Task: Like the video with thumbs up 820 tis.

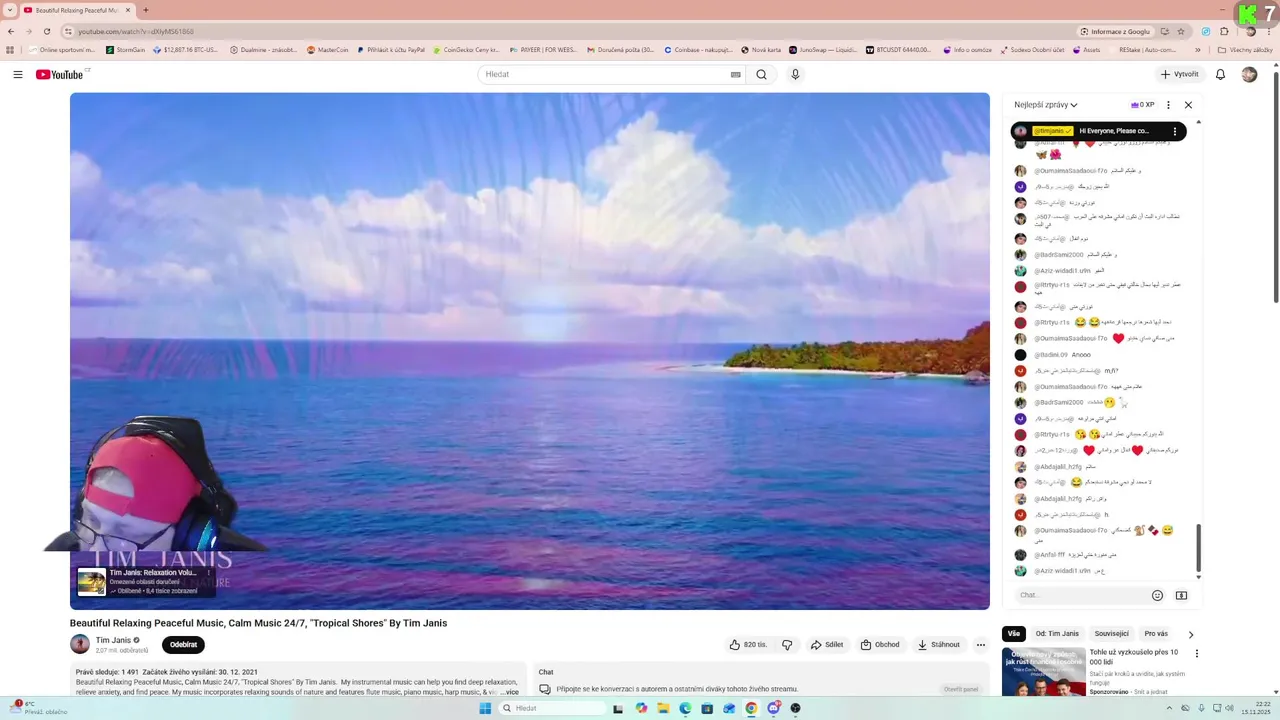Action: [x=748, y=645]
